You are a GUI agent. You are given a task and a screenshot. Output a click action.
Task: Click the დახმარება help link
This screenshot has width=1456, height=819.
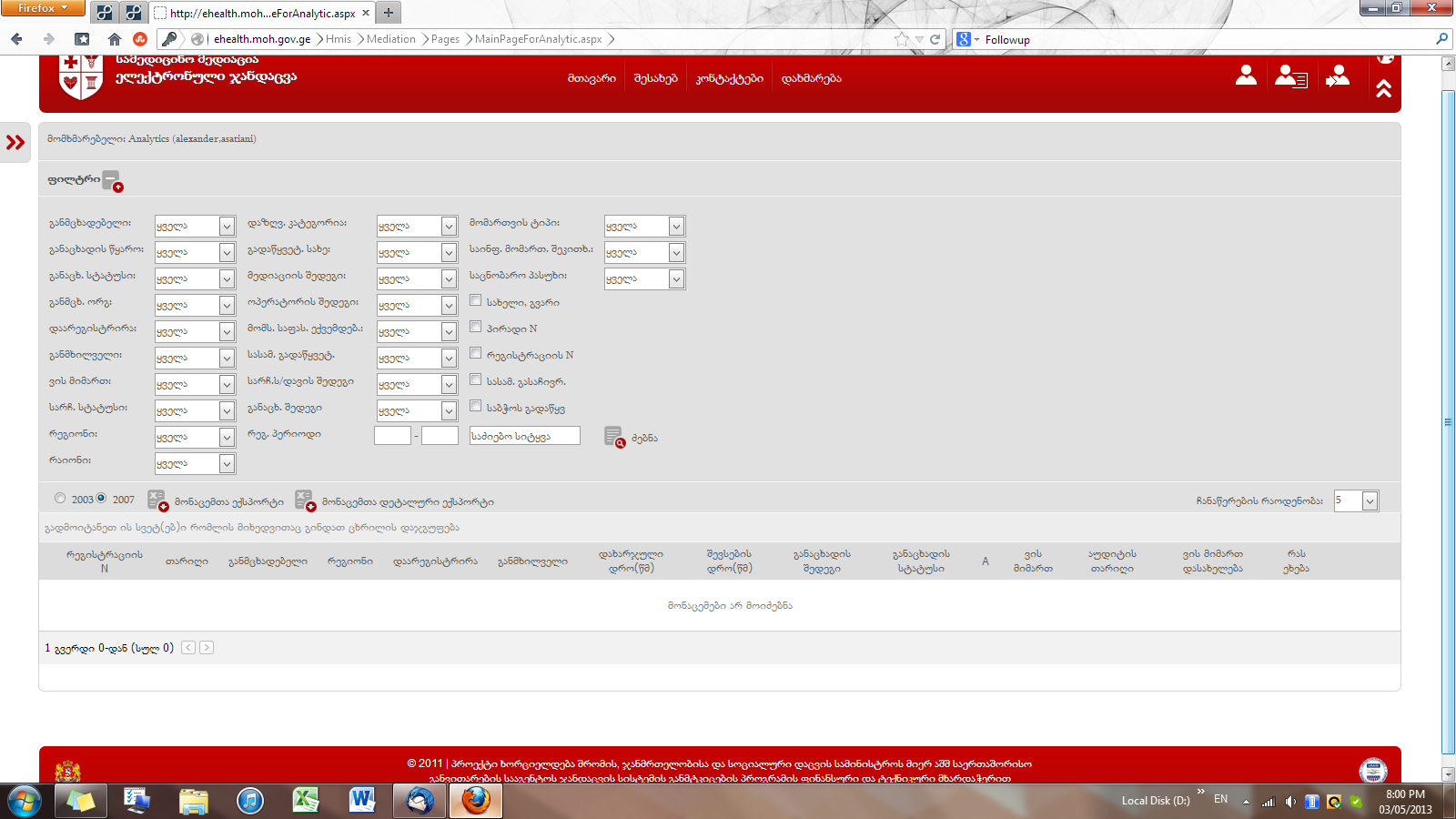coord(811,79)
